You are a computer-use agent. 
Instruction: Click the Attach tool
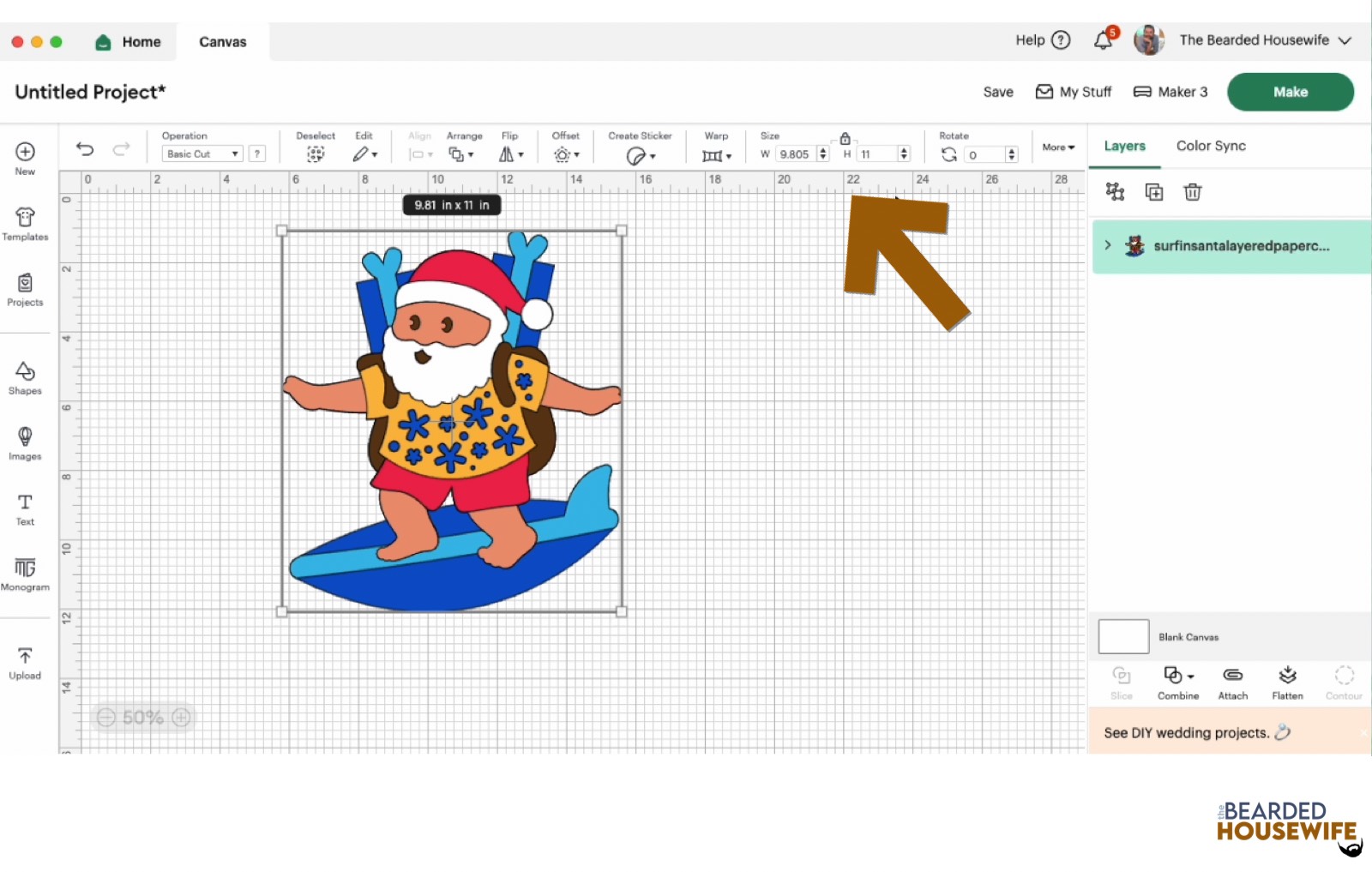[1233, 683]
